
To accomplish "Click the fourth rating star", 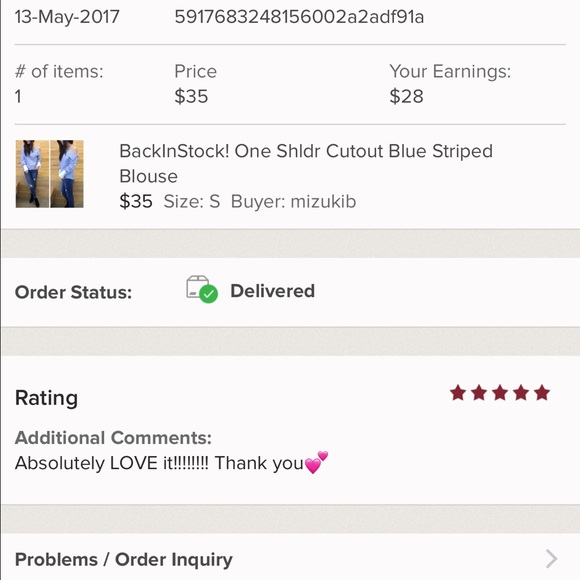I will pos(521,392).
